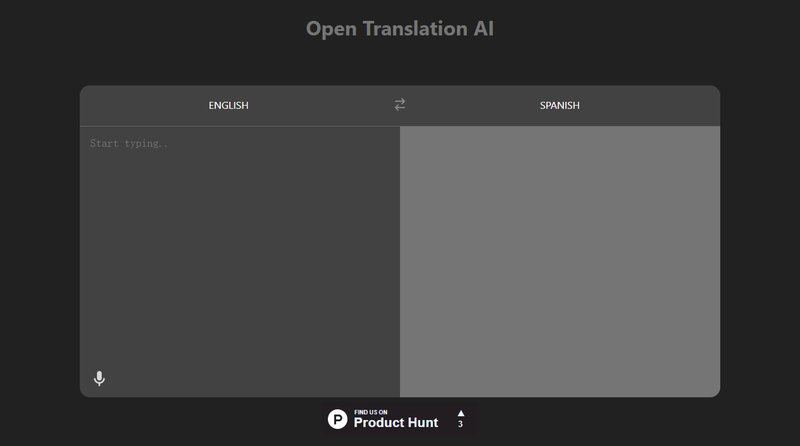Open the 'Find us on Product Hunt' badge

tap(400, 419)
